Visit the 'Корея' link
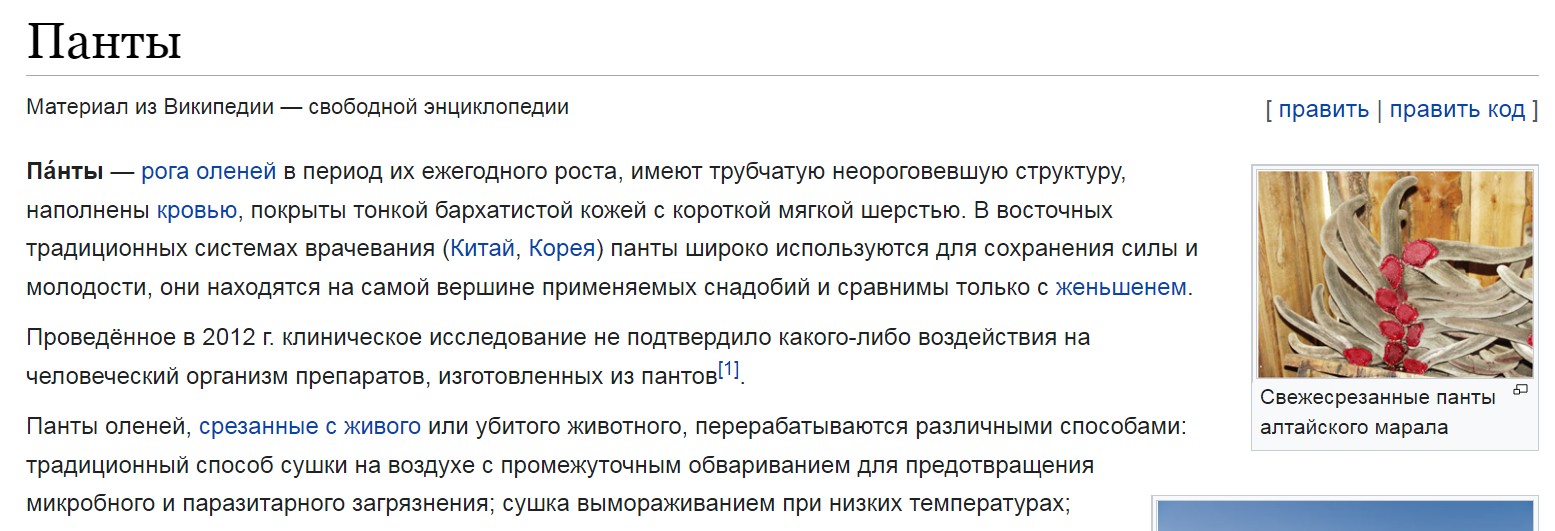Viewport: 1555px width, 531px height. 562,249
